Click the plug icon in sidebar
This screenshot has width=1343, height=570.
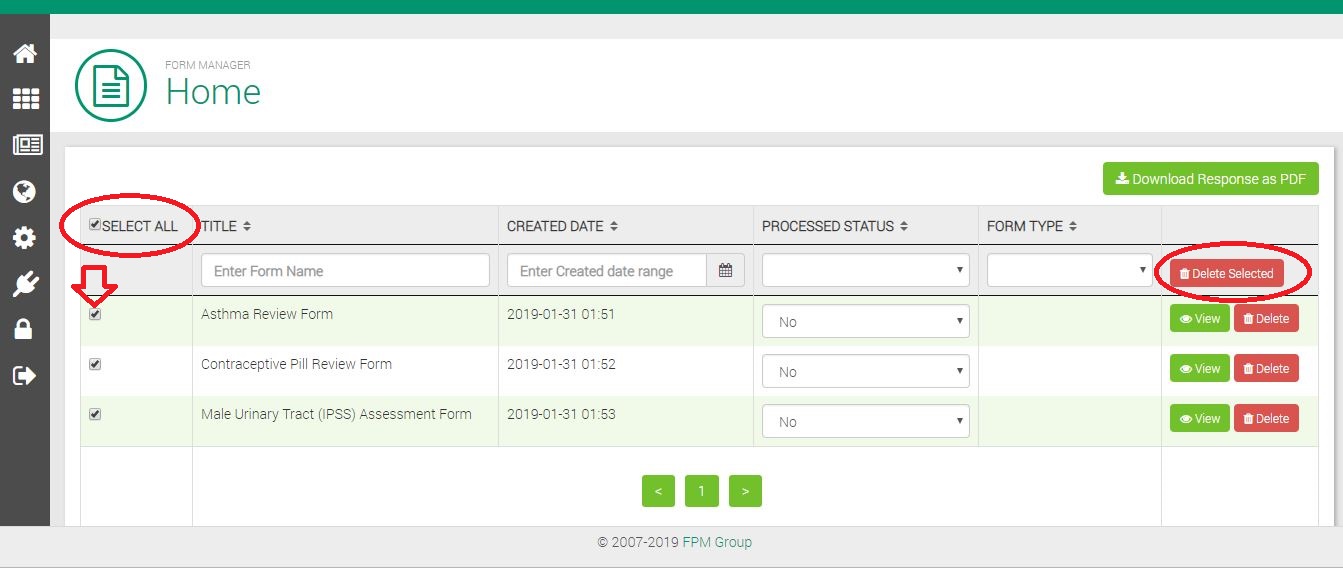(x=25, y=284)
